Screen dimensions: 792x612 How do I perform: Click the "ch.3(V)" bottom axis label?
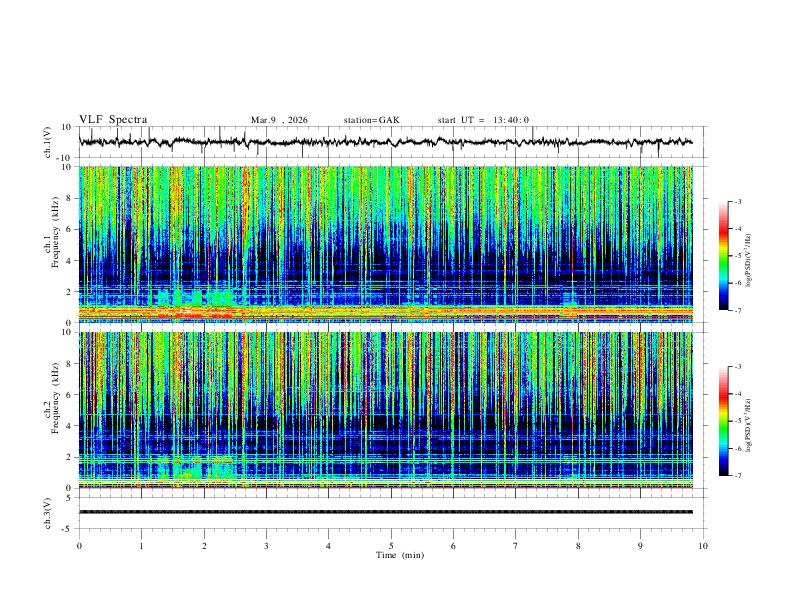coord(48,514)
